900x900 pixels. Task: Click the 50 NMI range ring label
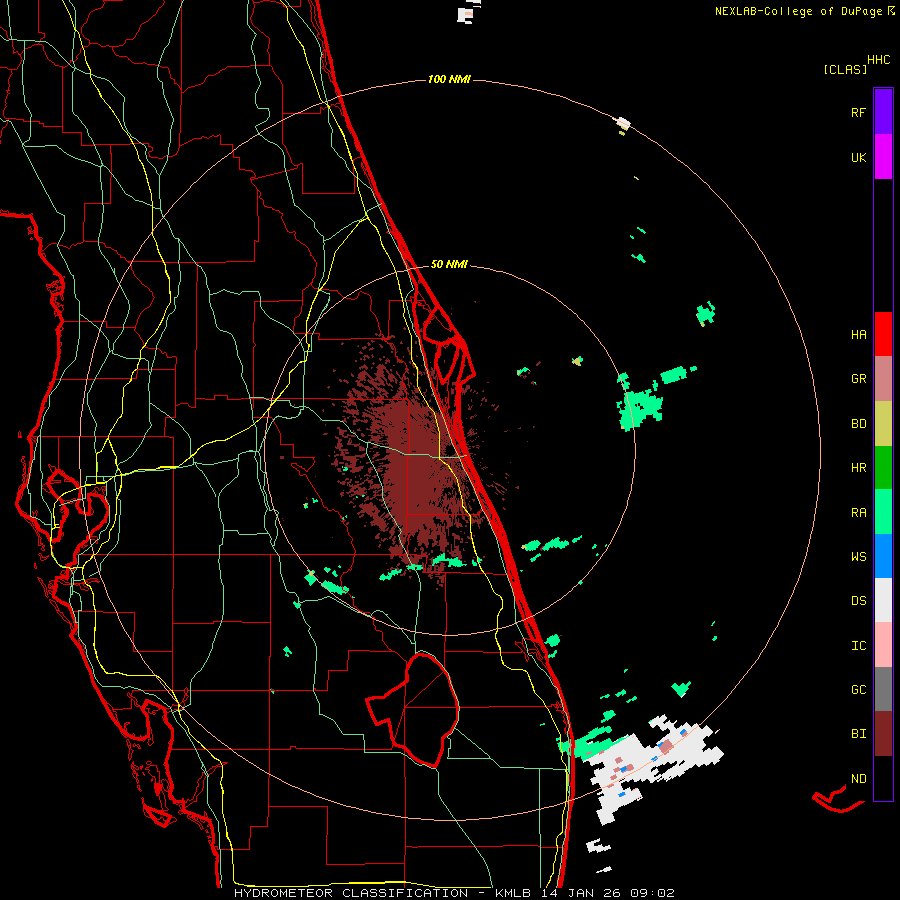pyautogui.click(x=449, y=264)
